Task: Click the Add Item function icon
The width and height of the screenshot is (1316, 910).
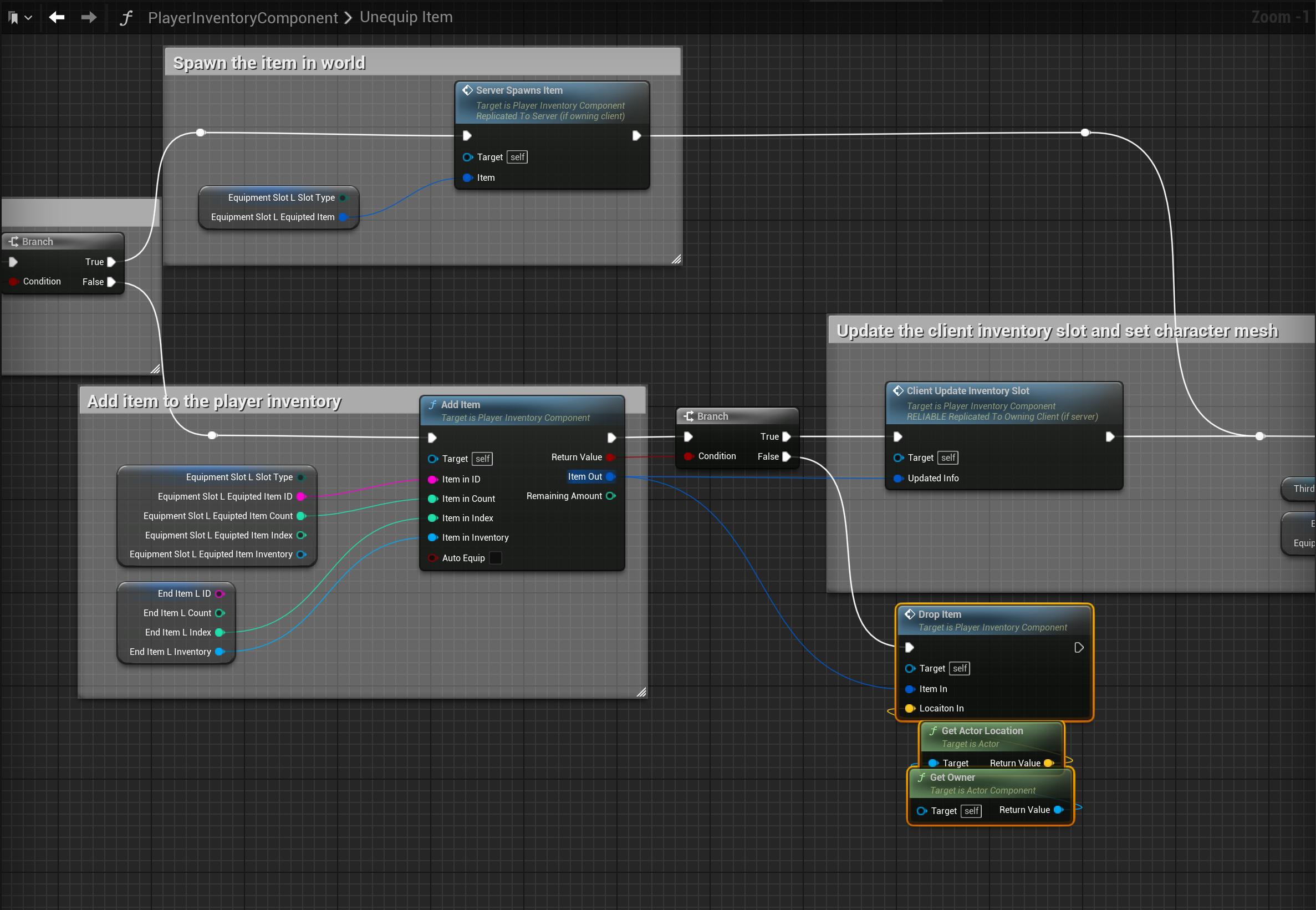Action: [432, 404]
